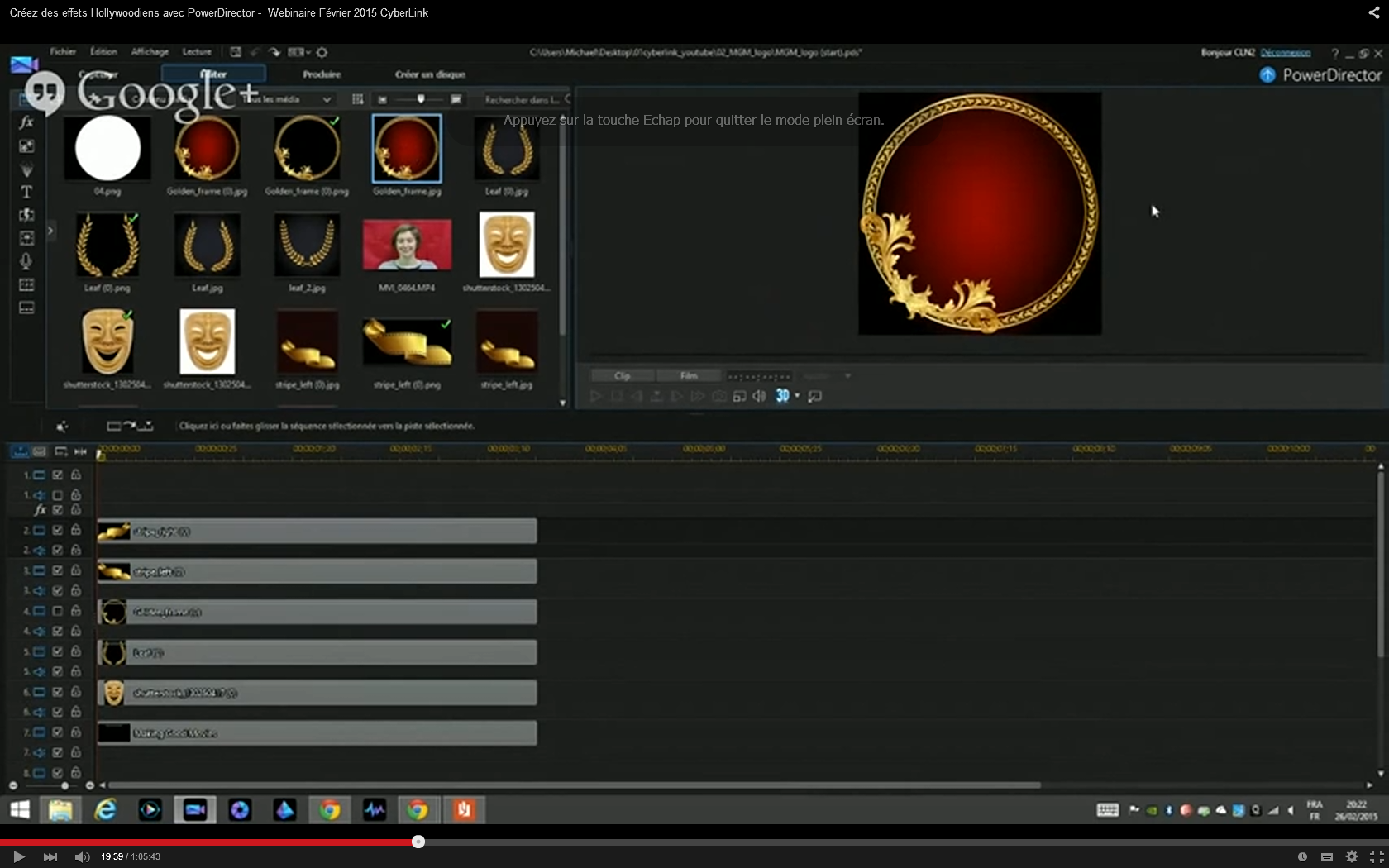Image resolution: width=1389 pixels, height=868 pixels.
Task: Open the 3D mode dropdown arrow in preview
Action: pyautogui.click(x=797, y=396)
